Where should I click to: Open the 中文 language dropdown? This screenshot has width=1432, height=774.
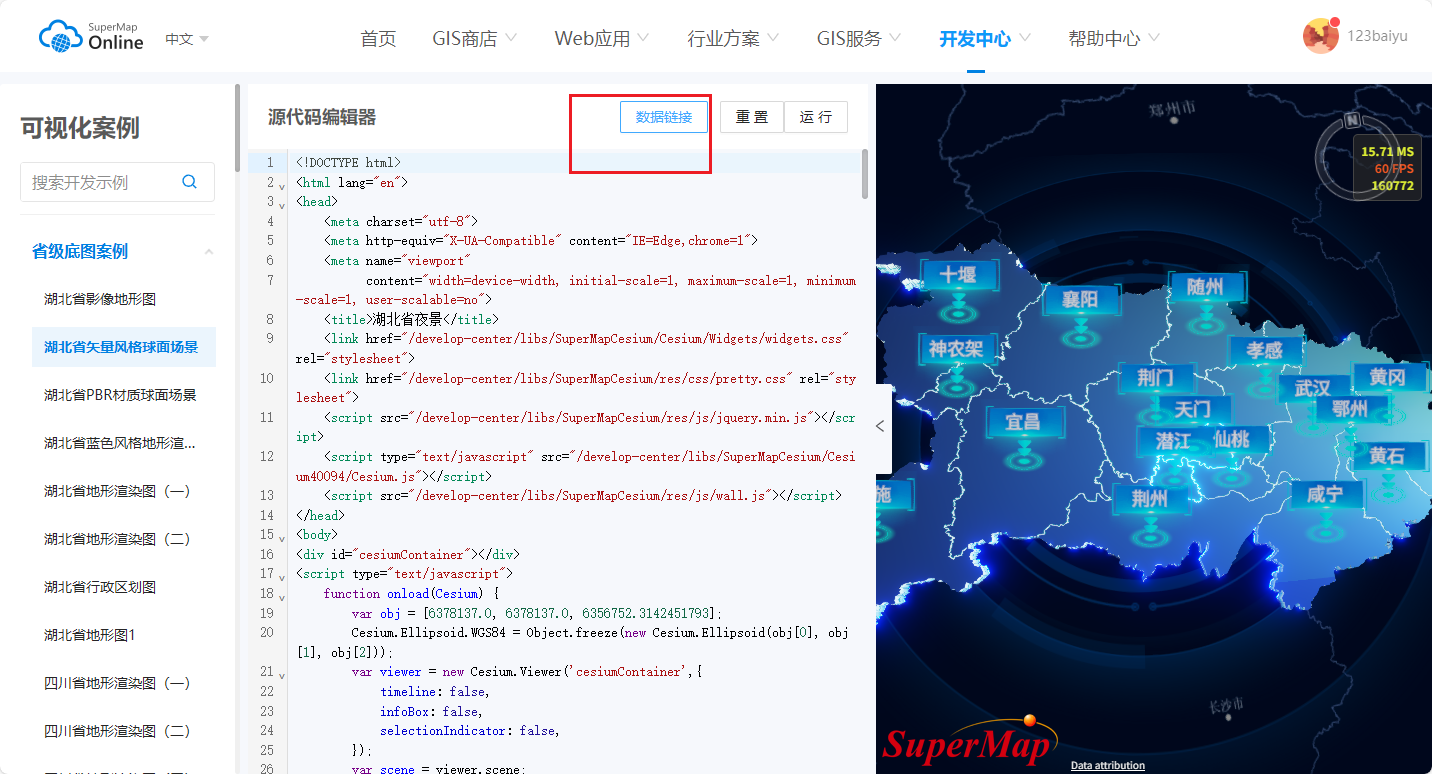coord(187,39)
